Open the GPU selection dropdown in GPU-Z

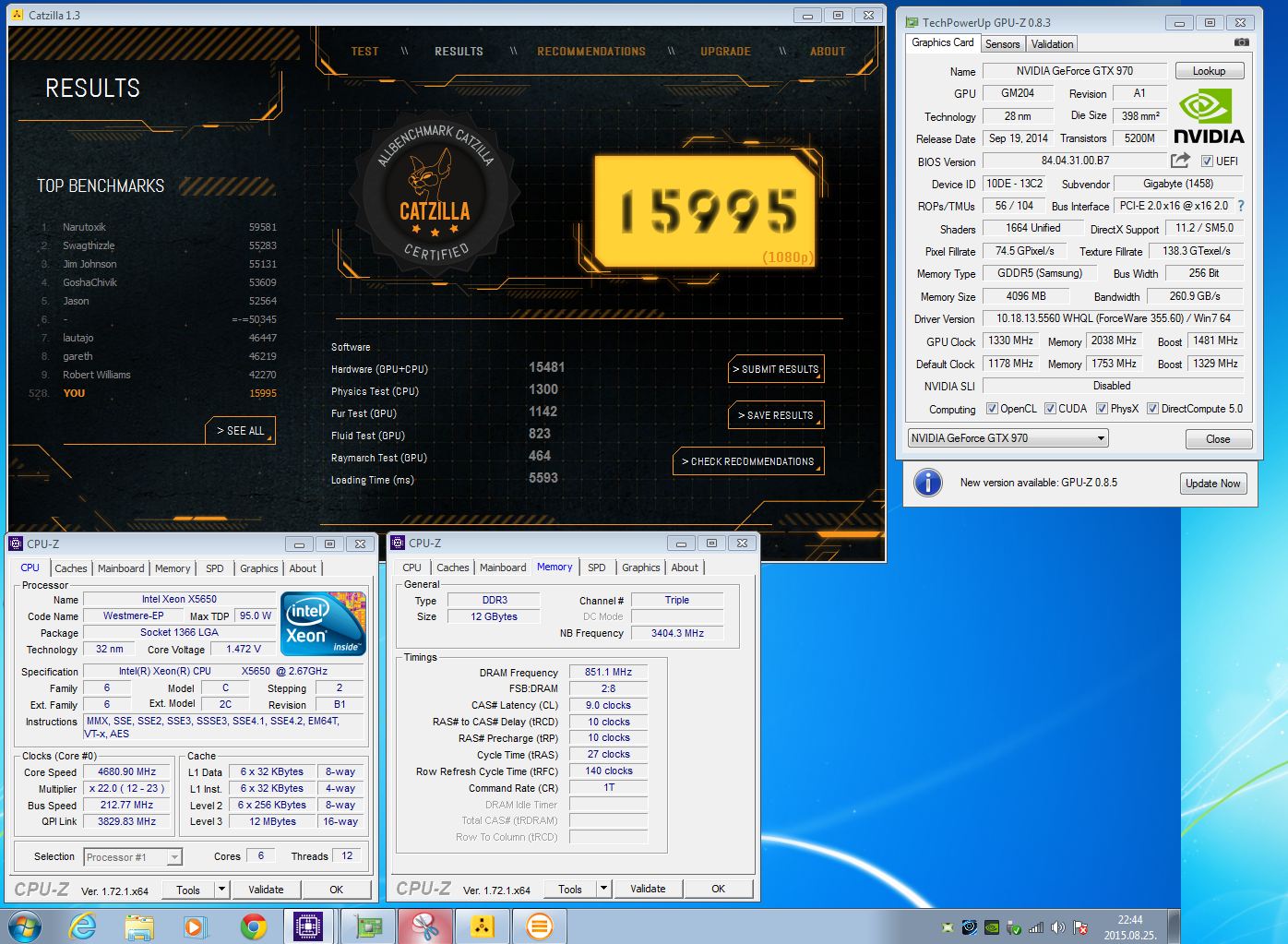(1008, 438)
